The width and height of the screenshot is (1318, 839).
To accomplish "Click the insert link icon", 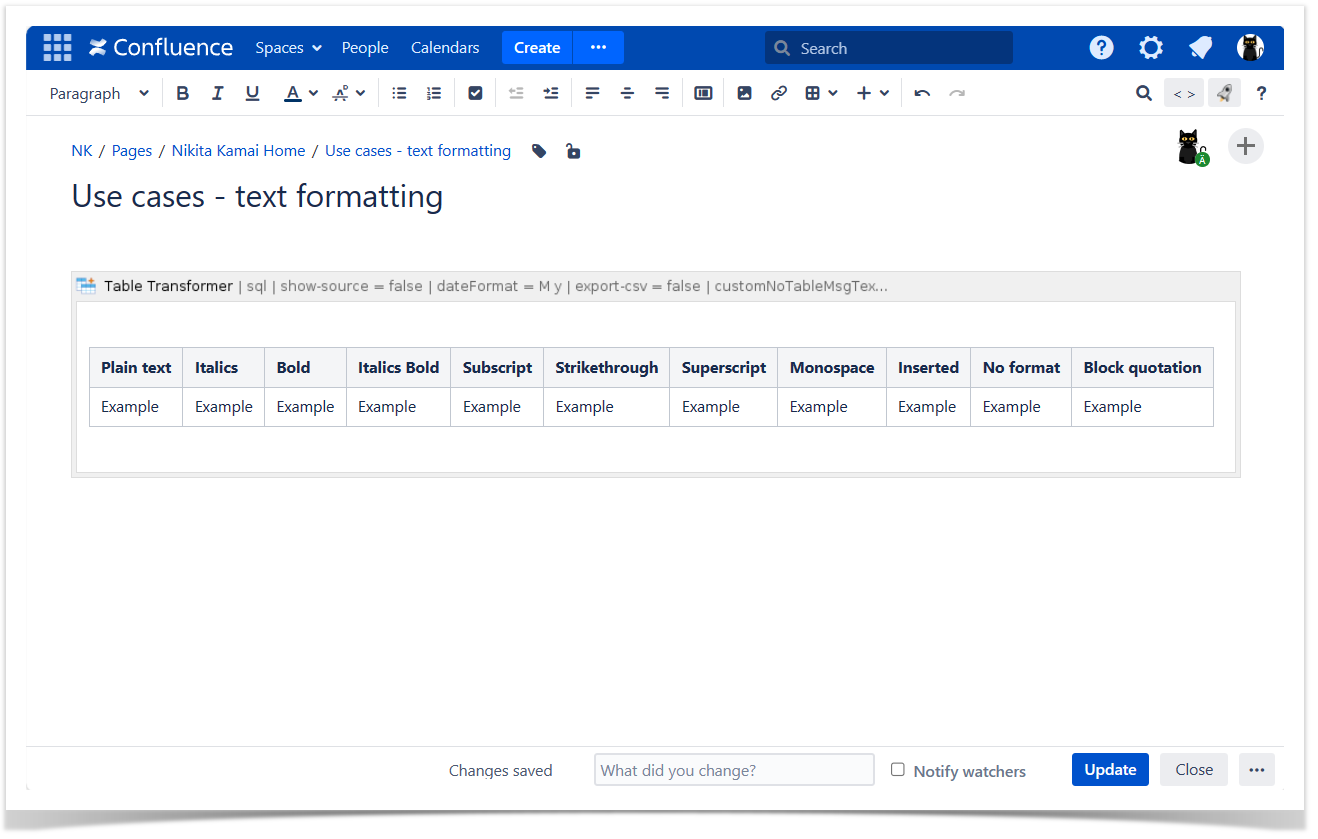I will pos(778,93).
